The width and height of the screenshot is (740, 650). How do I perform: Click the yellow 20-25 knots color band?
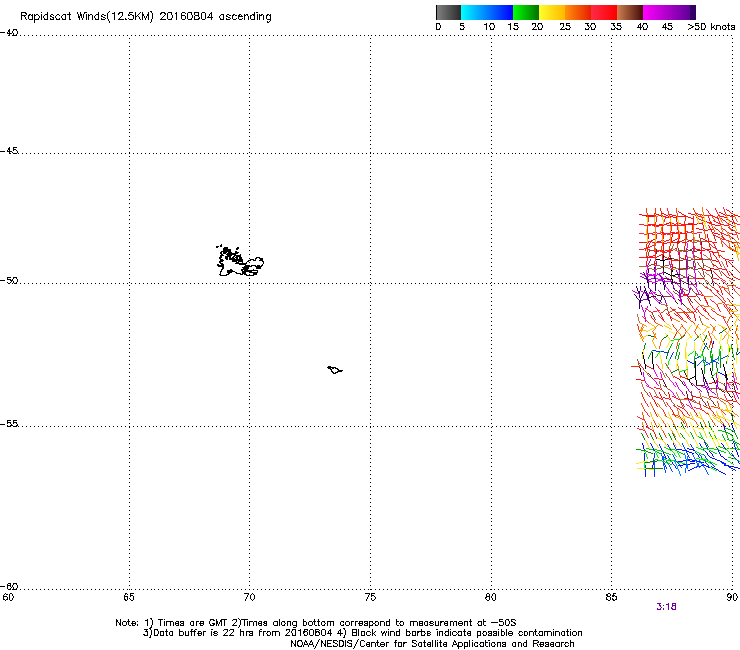coord(552,12)
